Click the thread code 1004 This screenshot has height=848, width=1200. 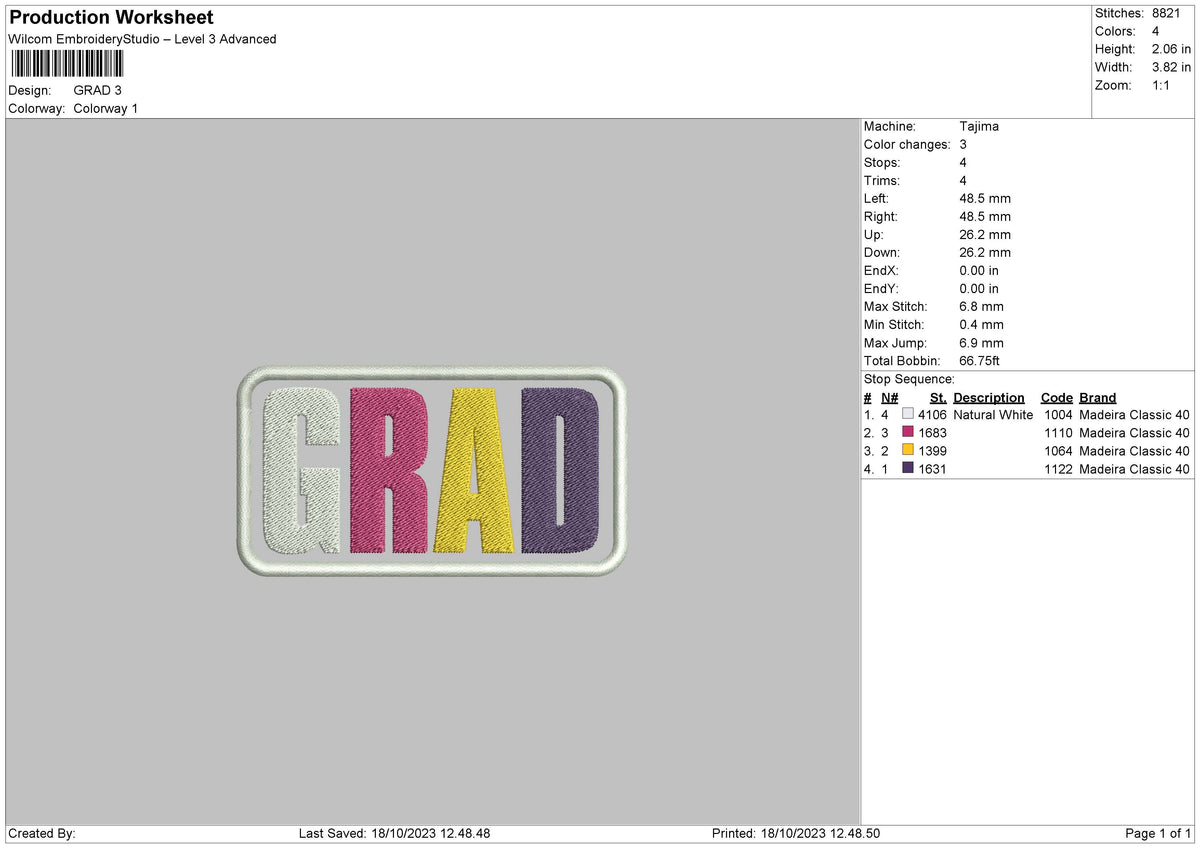[1058, 414]
